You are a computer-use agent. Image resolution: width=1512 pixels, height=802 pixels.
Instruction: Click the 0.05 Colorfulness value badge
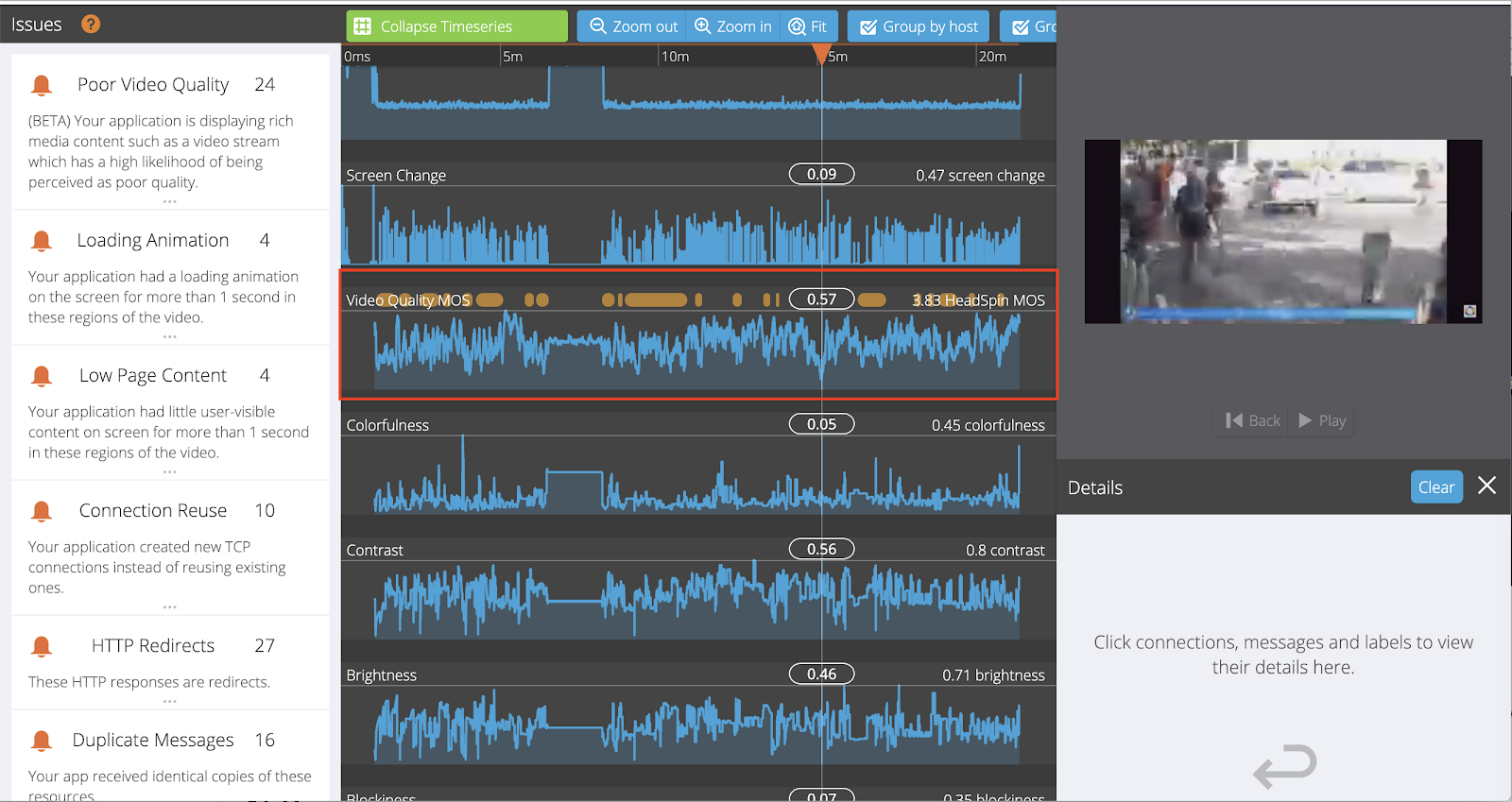(822, 424)
